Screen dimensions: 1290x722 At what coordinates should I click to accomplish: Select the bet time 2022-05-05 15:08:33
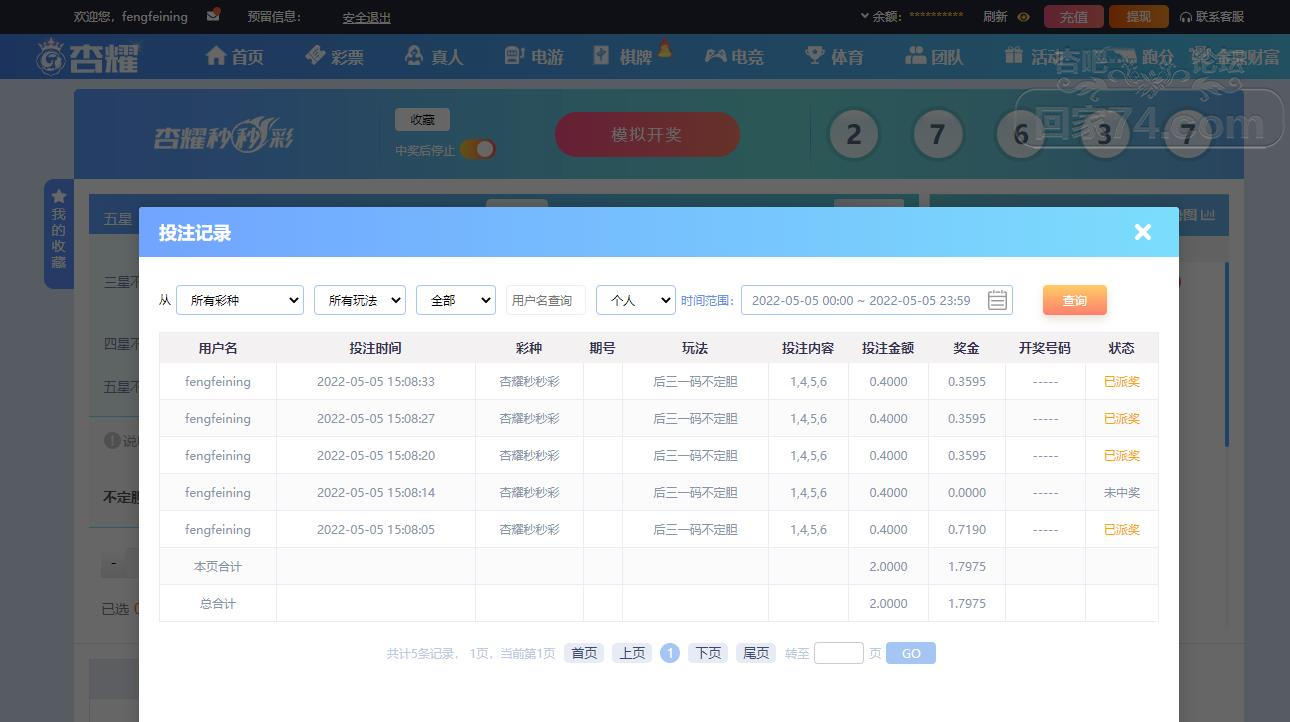tap(376, 382)
